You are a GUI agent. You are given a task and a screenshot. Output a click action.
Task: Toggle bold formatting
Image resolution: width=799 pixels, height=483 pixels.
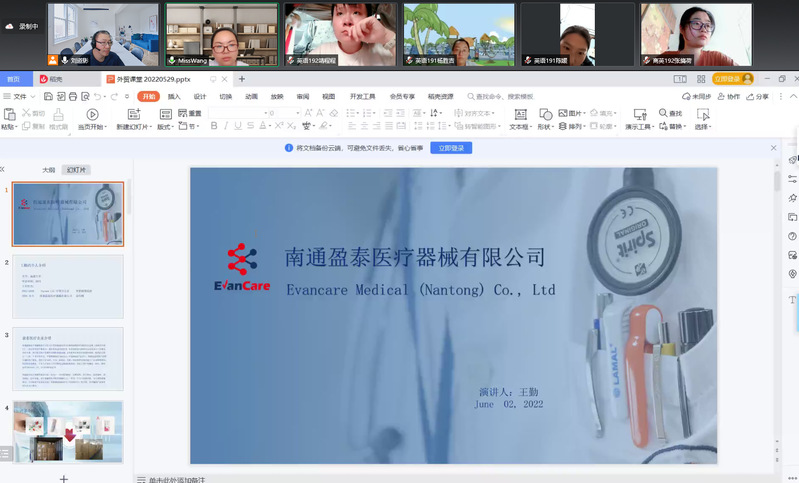pos(213,127)
